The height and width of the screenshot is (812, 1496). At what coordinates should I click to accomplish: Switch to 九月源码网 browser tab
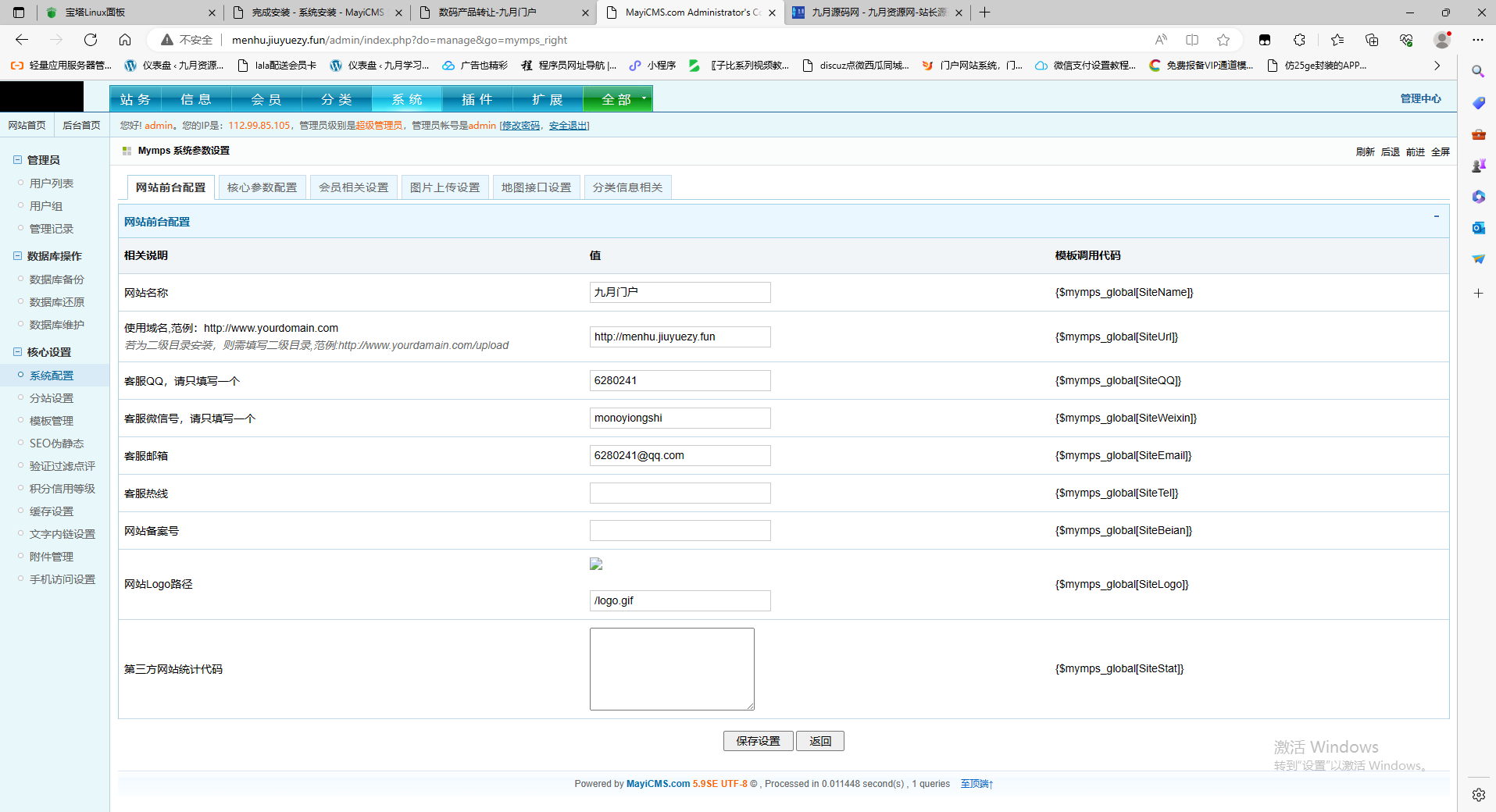pyautogui.click(x=877, y=12)
